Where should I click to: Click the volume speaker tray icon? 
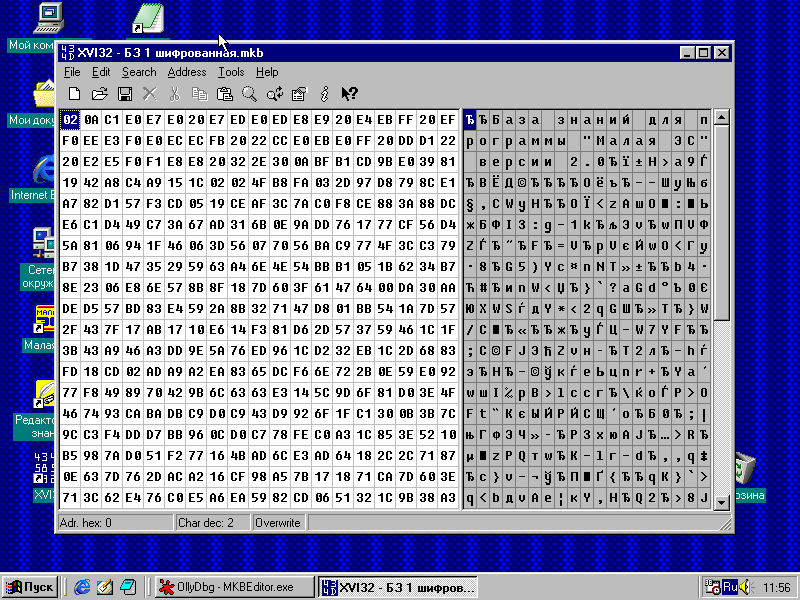point(745,588)
